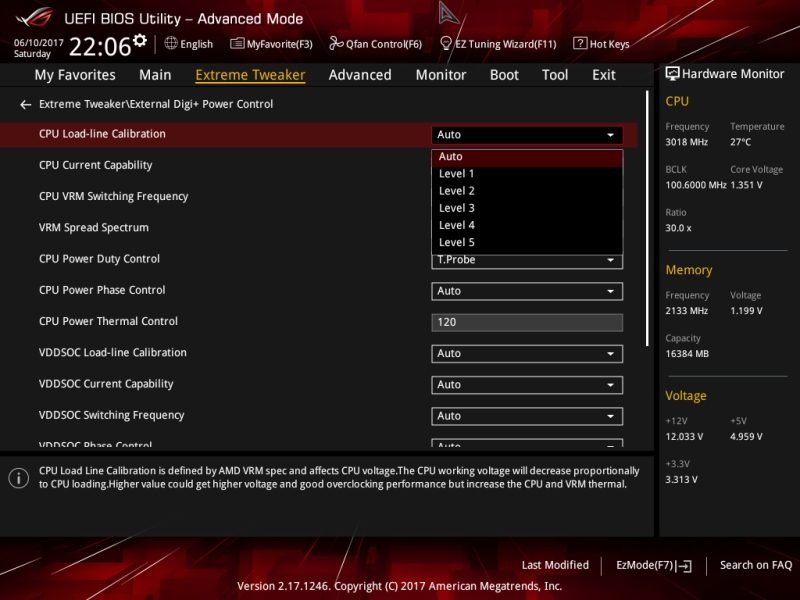Select the VDDSOC Load-line Calibration label

(113, 353)
